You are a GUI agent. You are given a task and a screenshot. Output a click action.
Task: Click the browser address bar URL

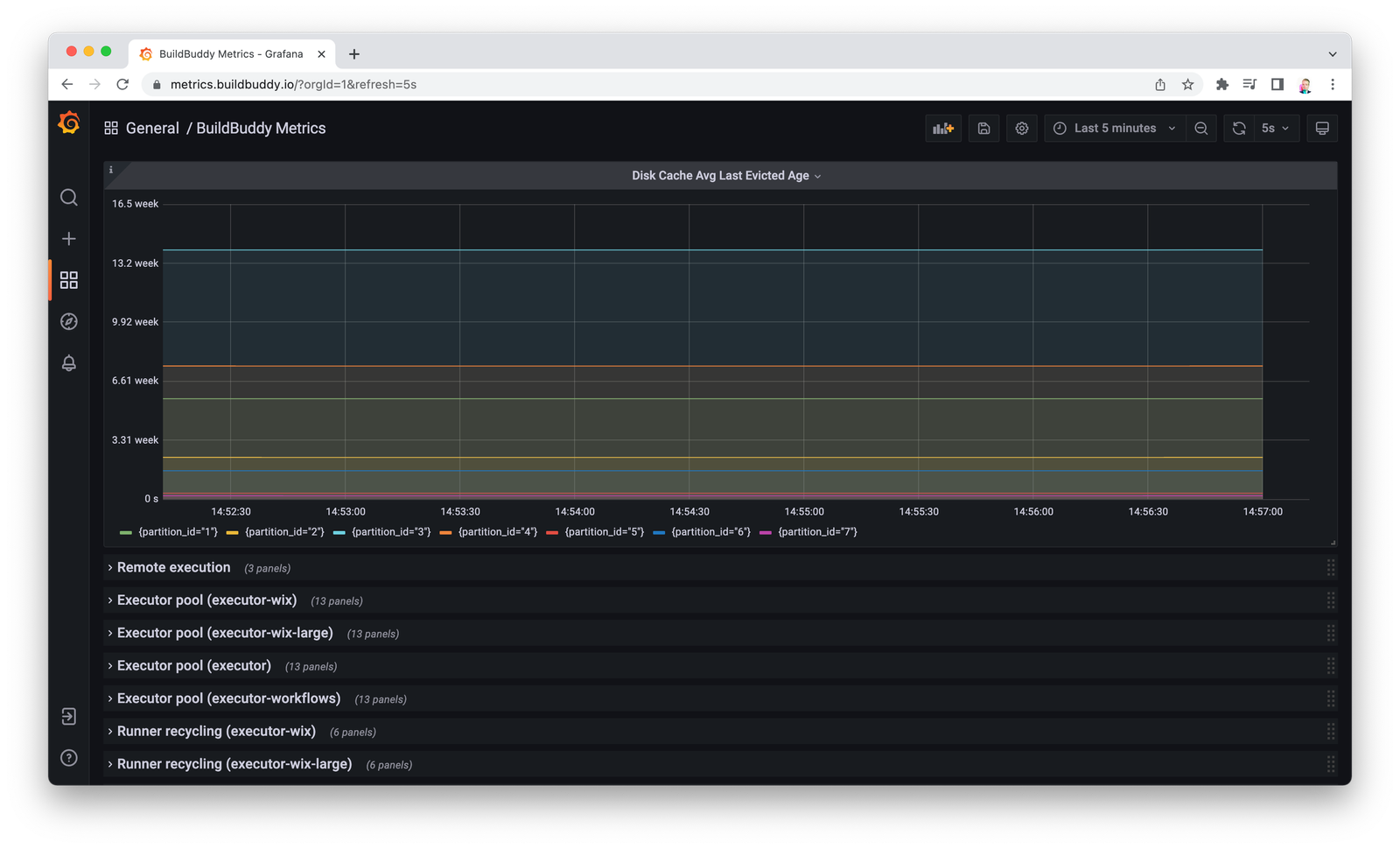pyautogui.click(x=293, y=85)
